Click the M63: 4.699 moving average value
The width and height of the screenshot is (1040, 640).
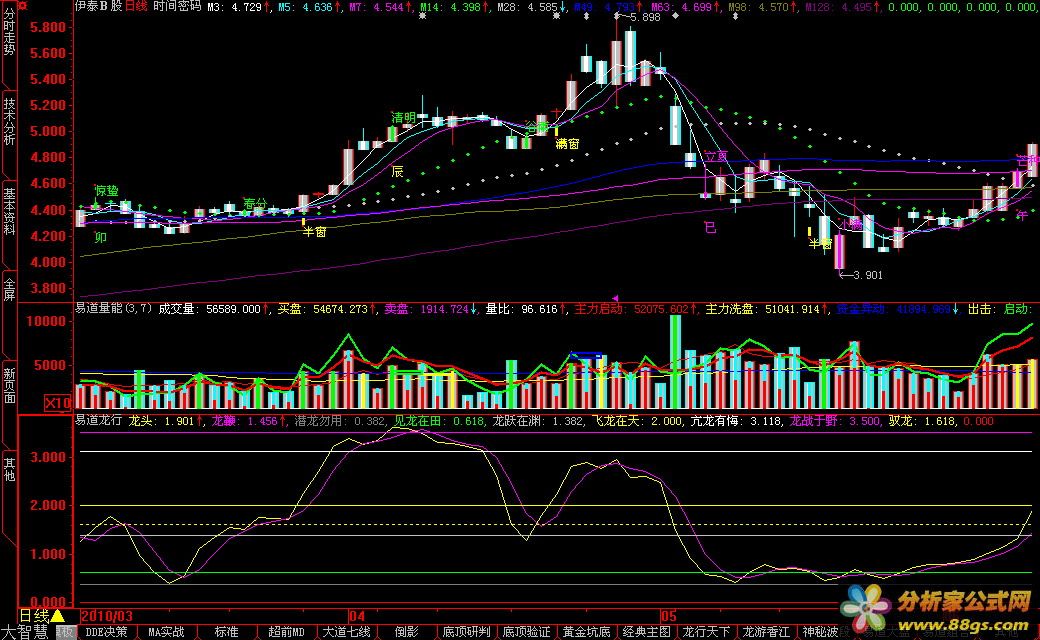(x=684, y=7)
